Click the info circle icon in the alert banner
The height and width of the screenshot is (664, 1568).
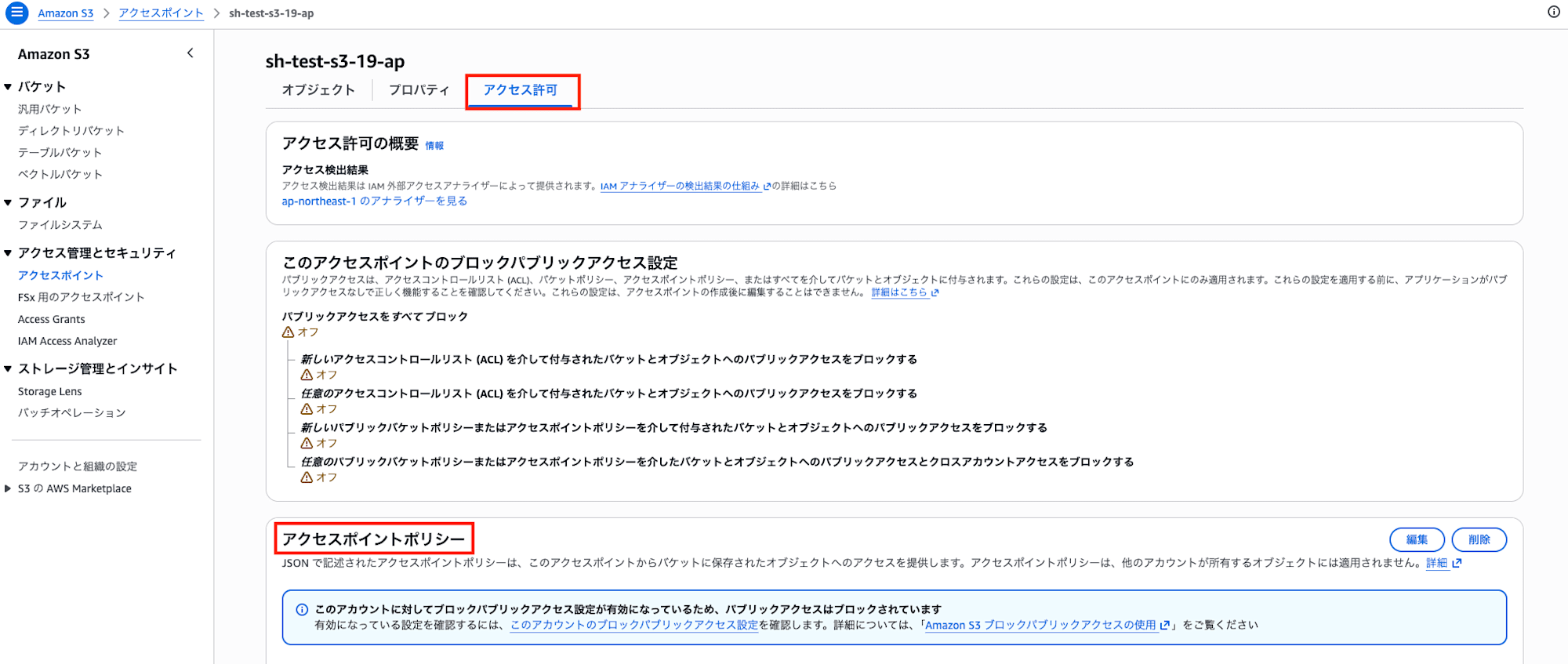coord(302,609)
